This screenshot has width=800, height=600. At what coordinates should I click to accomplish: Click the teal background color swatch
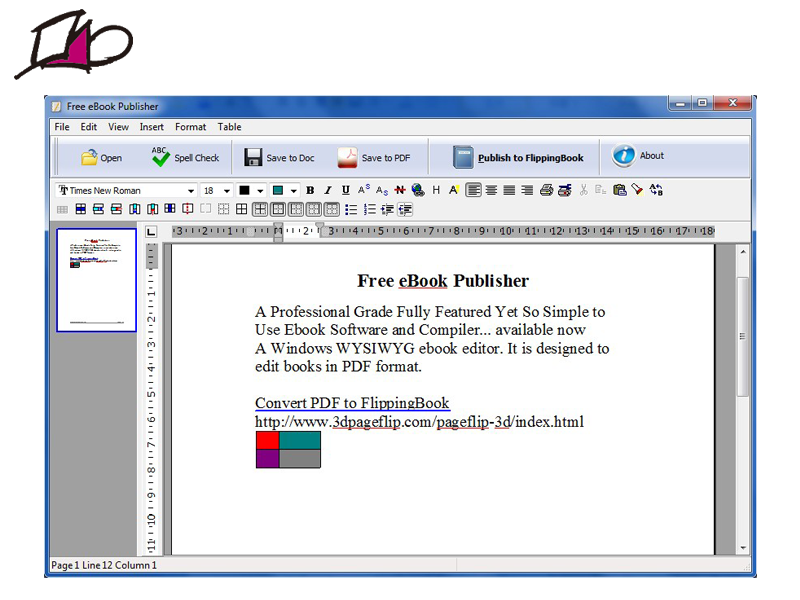pyautogui.click(x=278, y=190)
